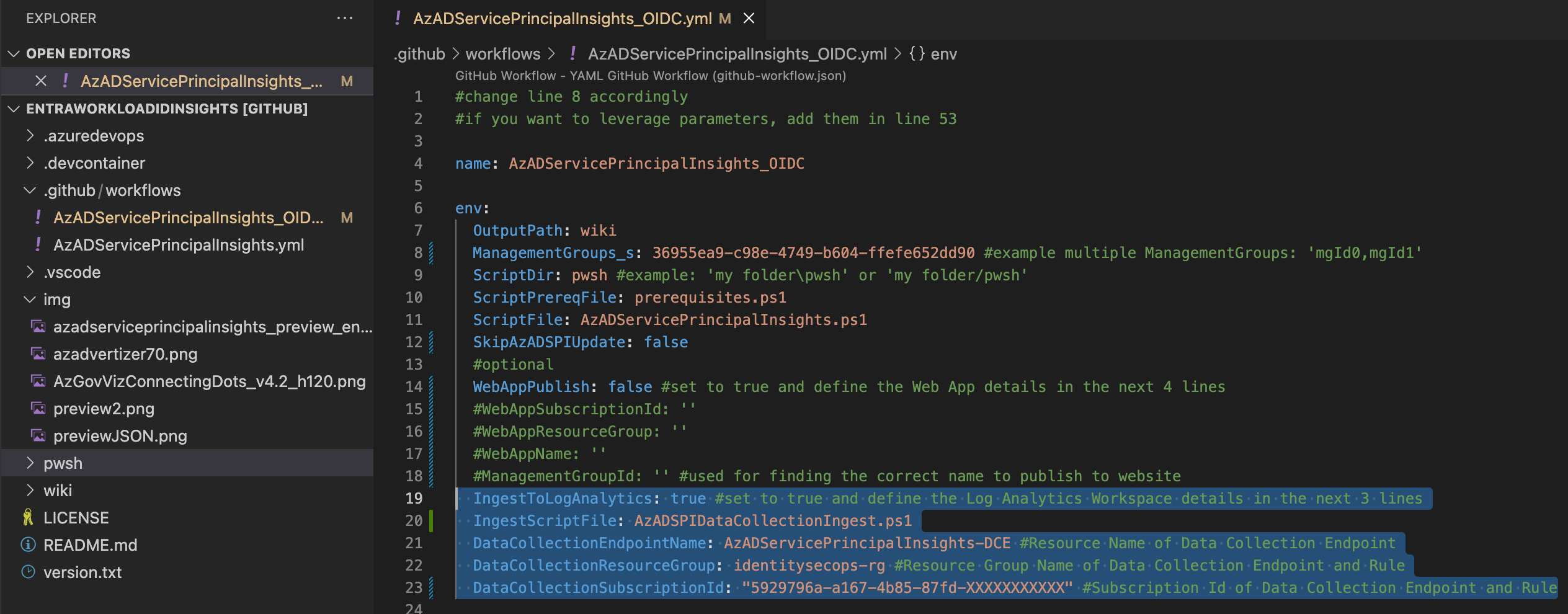
Task: Click AzADServicePrincipalInsights_OIDC.yml breadcrumb segment
Action: pyautogui.click(x=737, y=54)
